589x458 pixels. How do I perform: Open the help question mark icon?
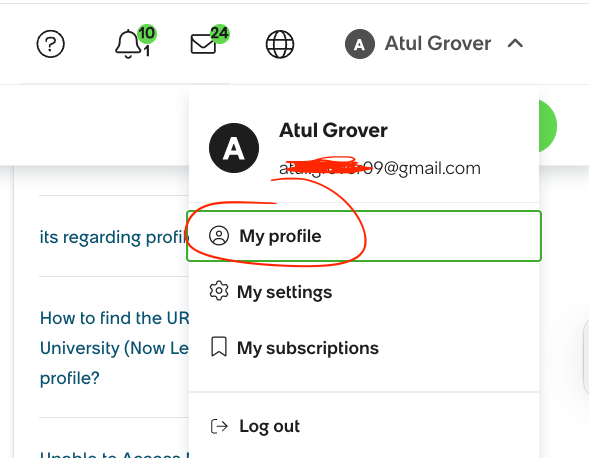coord(51,44)
